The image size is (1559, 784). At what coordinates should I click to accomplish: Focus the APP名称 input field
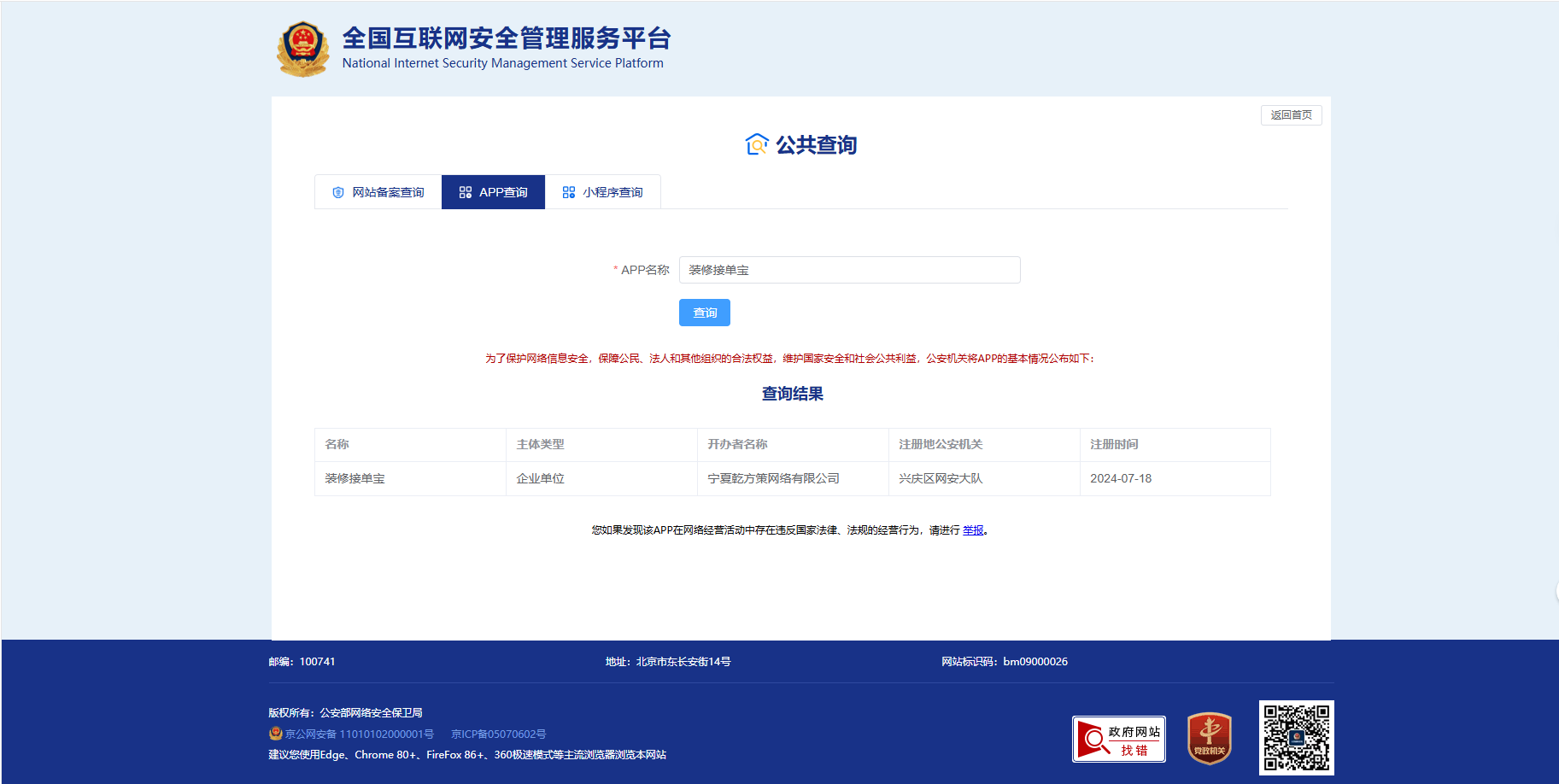coord(850,270)
